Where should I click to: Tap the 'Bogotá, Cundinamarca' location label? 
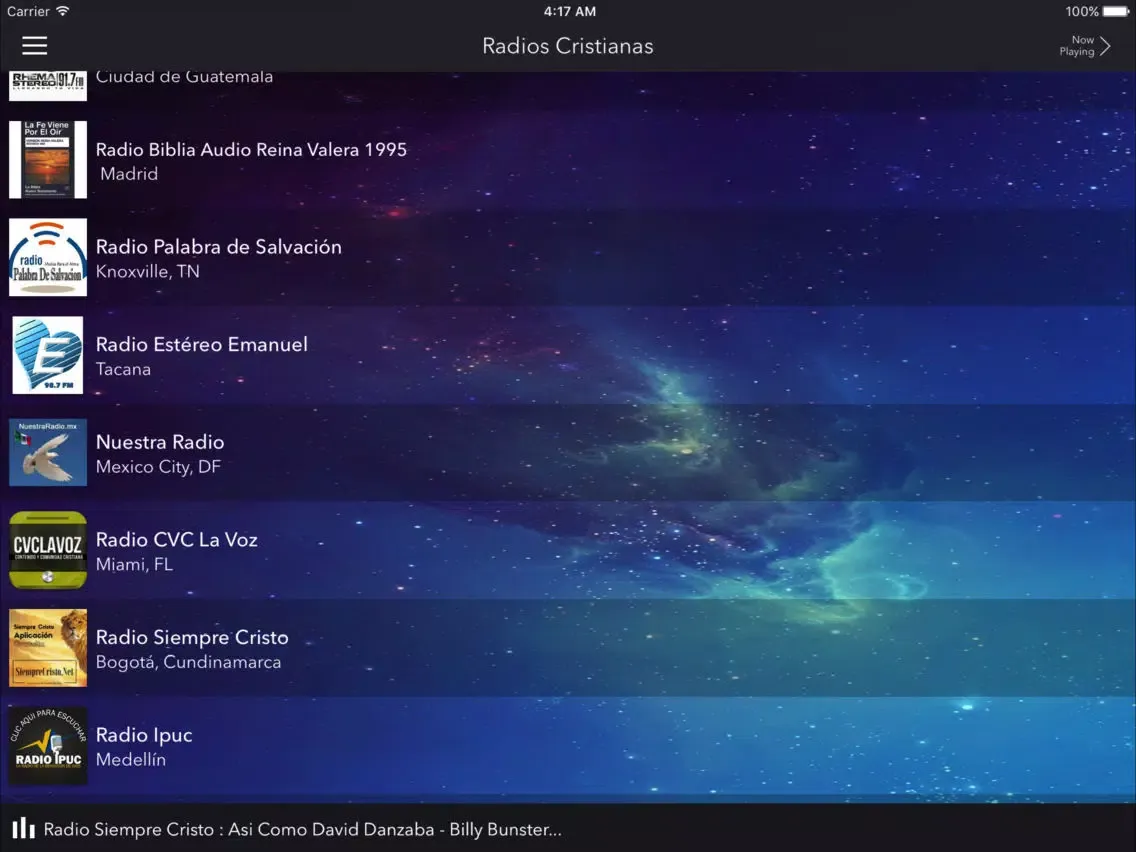pos(188,662)
